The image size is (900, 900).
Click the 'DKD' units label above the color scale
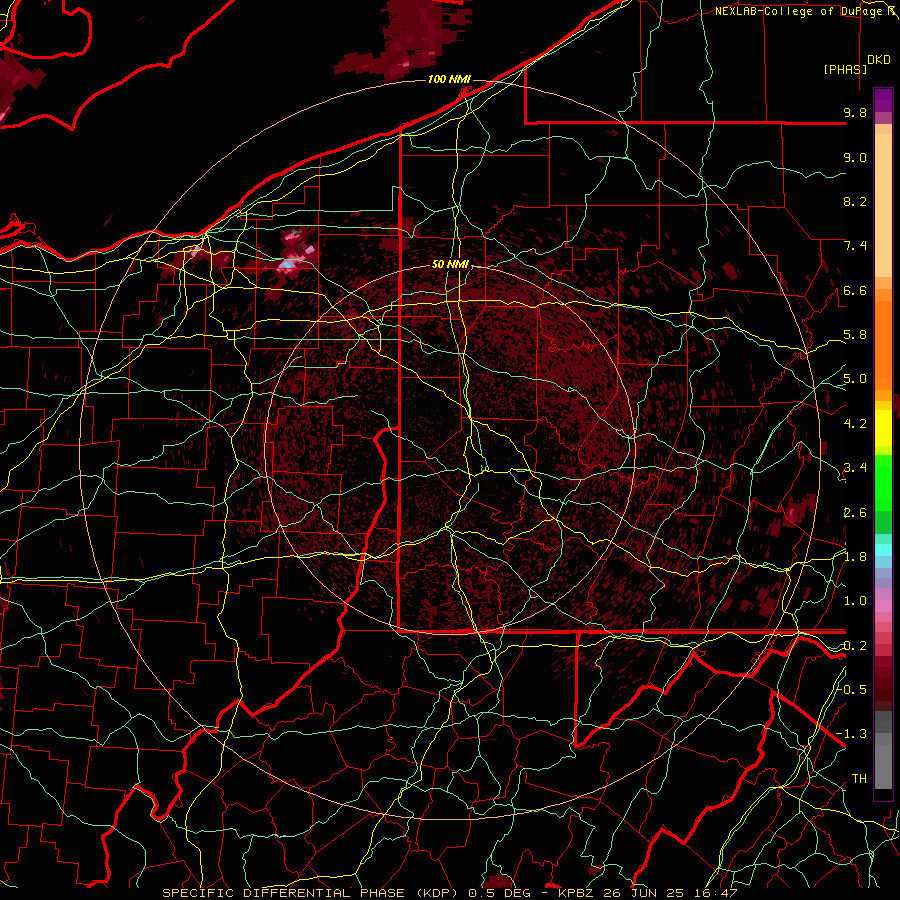point(879,60)
